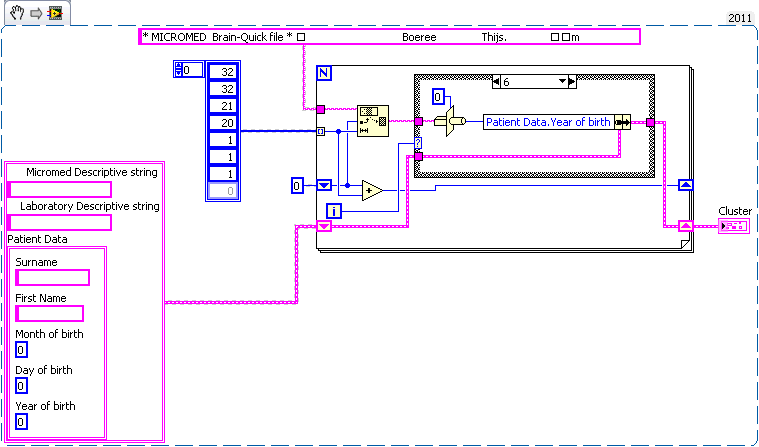Click first array element with value 32
The image size is (759, 447).
point(223,72)
